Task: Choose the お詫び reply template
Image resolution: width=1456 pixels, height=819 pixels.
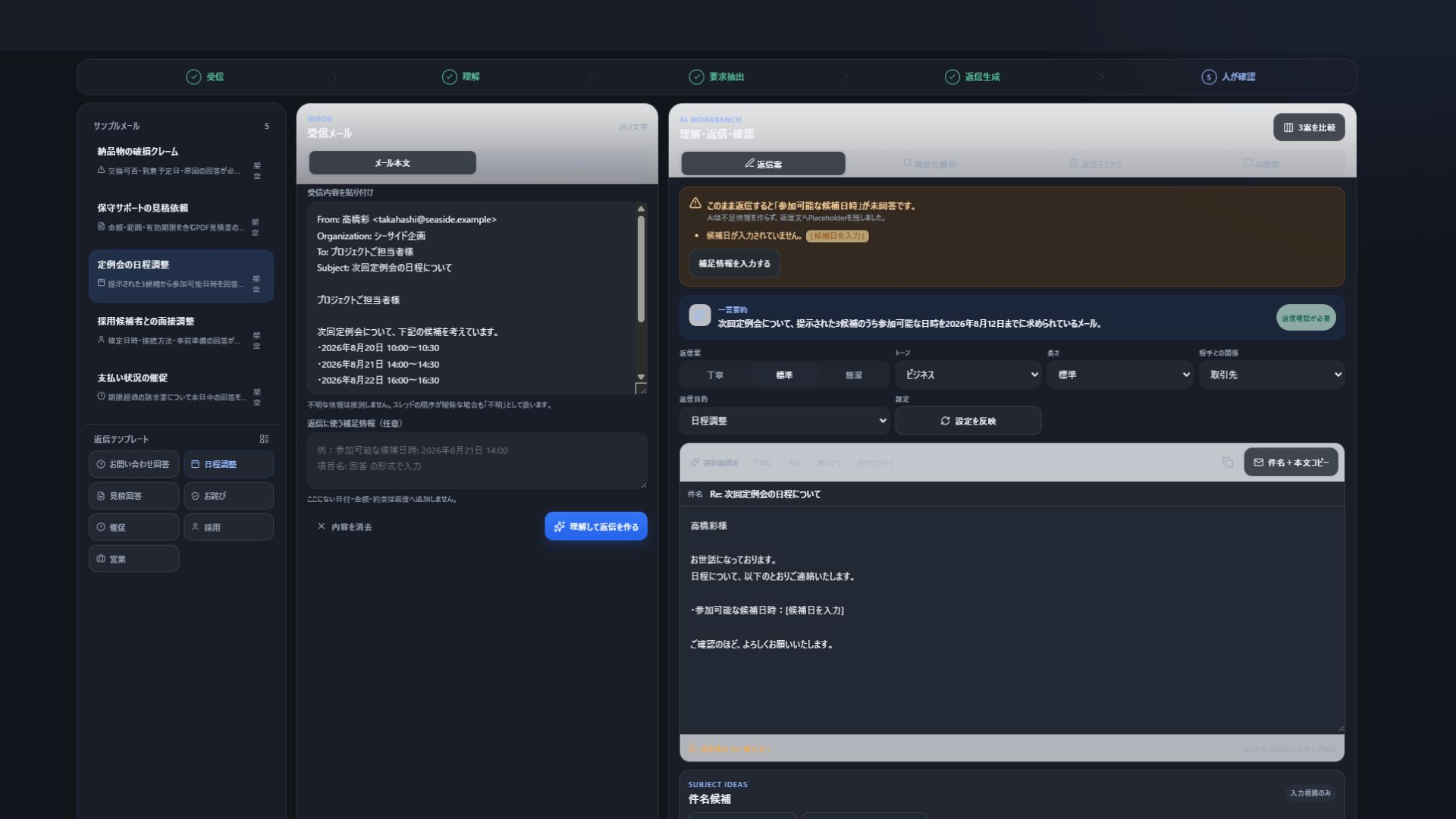Action: 228,496
